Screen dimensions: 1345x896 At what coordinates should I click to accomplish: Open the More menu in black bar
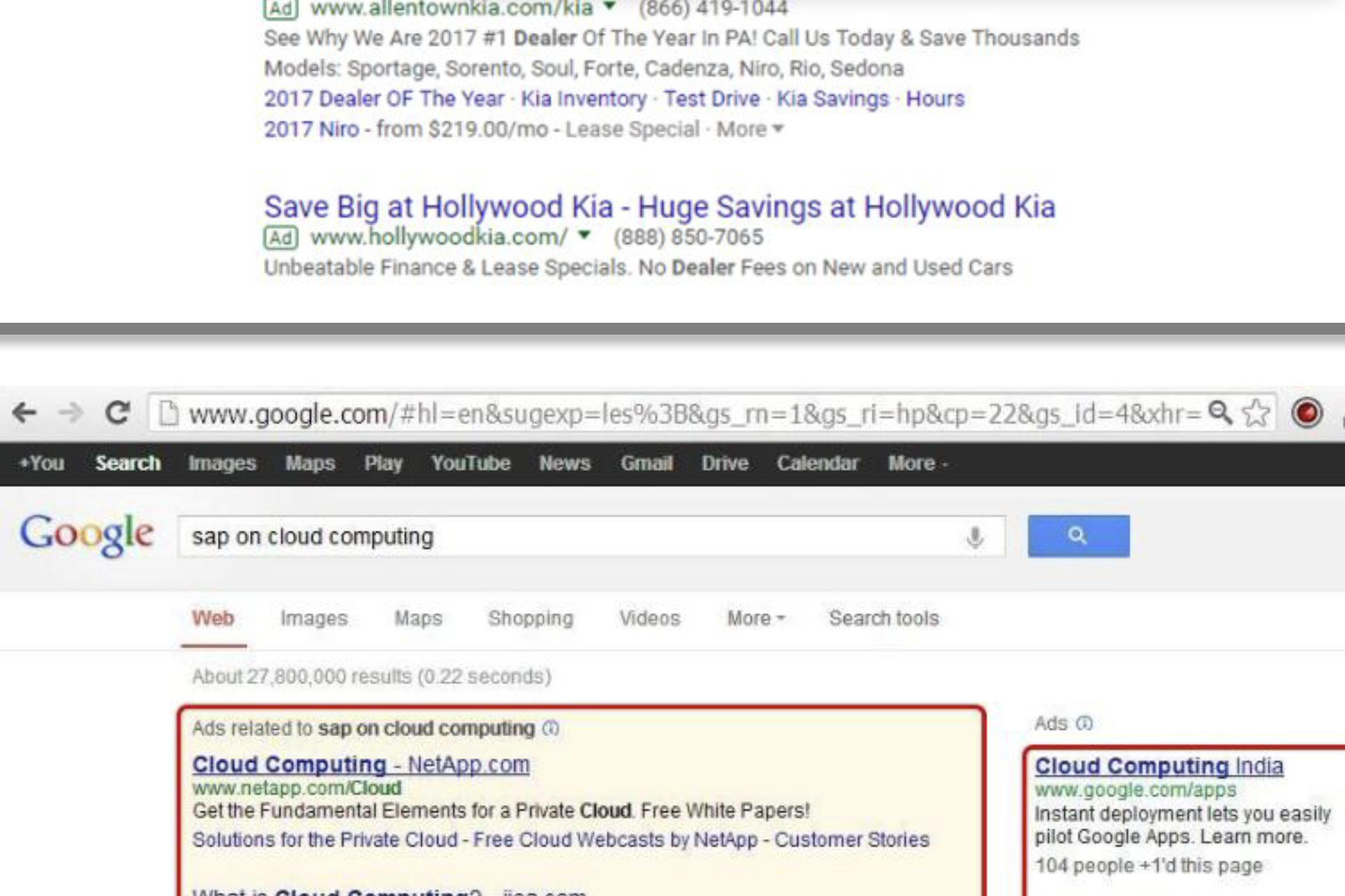pos(917,463)
